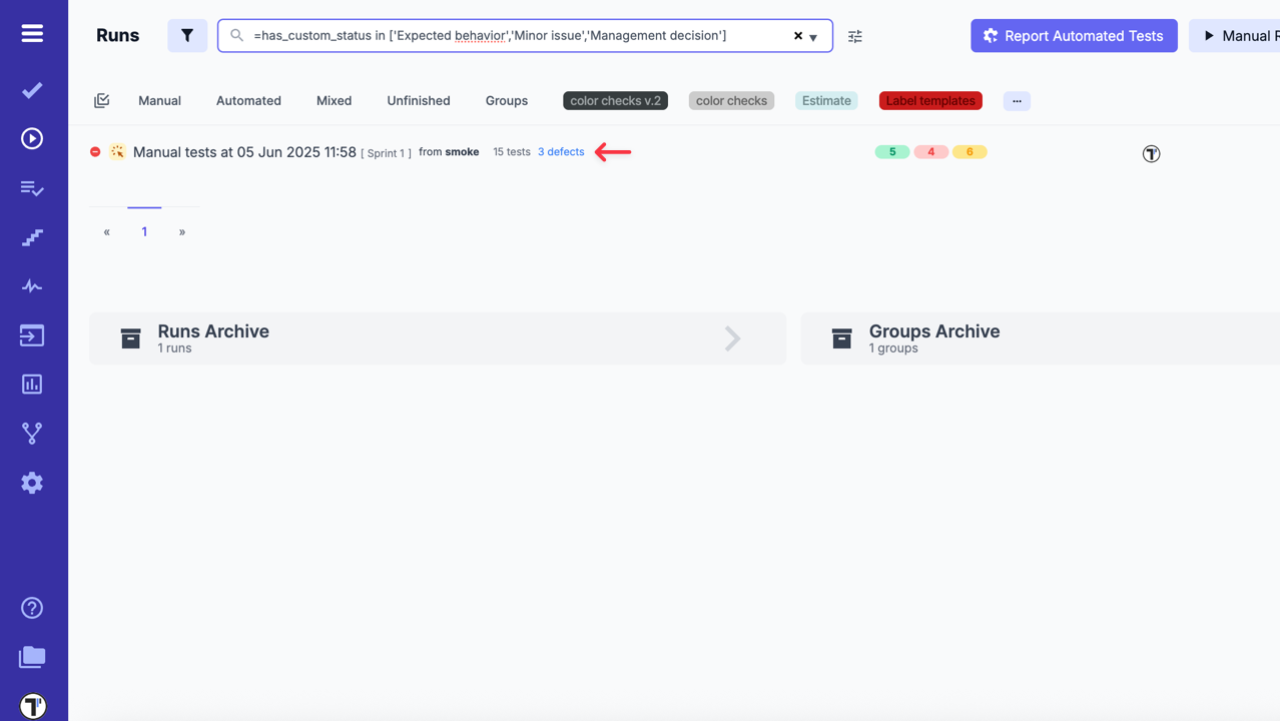Toggle the bulk-select checkbox icon near tabs
This screenshot has height=721, width=1280.
click(x=101, y=100)
